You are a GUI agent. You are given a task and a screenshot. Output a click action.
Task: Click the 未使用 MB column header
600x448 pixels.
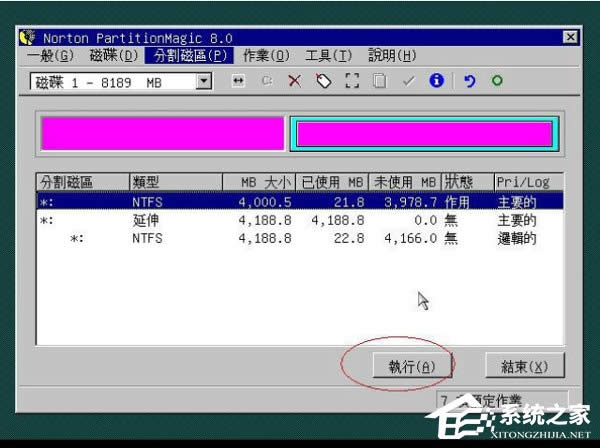click(x=405, y=182)
